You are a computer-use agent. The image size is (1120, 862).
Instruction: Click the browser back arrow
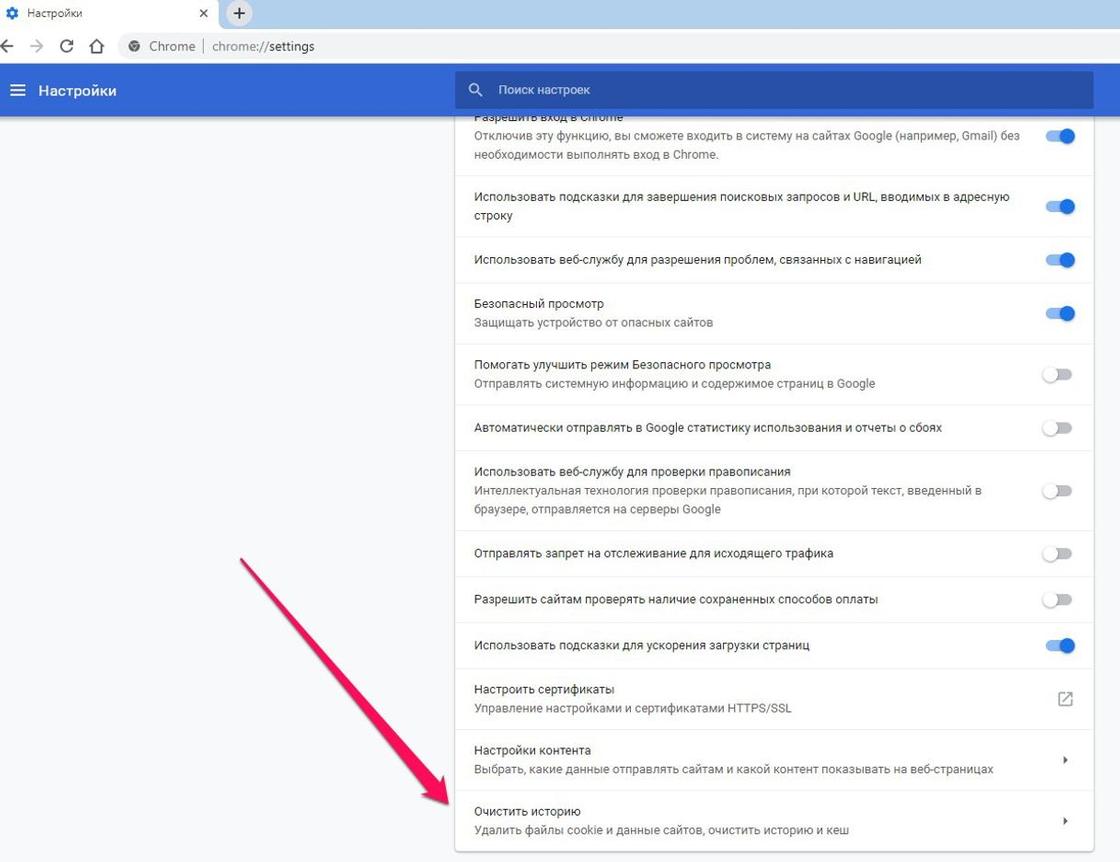click(x=7, y=46)
